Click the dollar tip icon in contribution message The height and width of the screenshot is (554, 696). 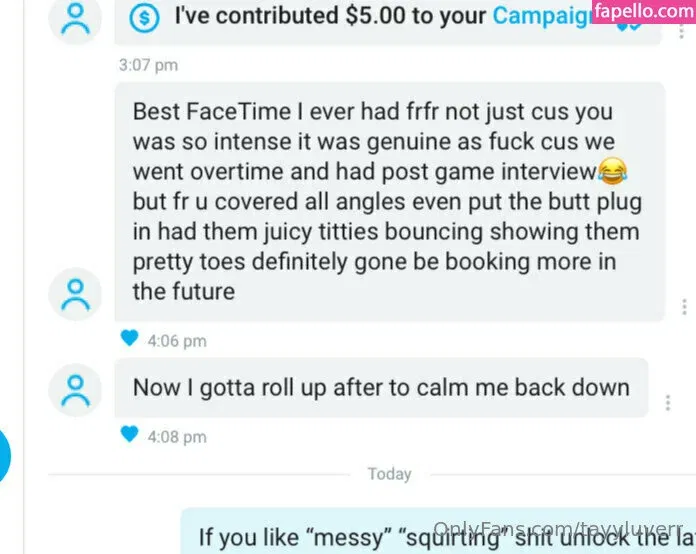[x=144, y=18]
